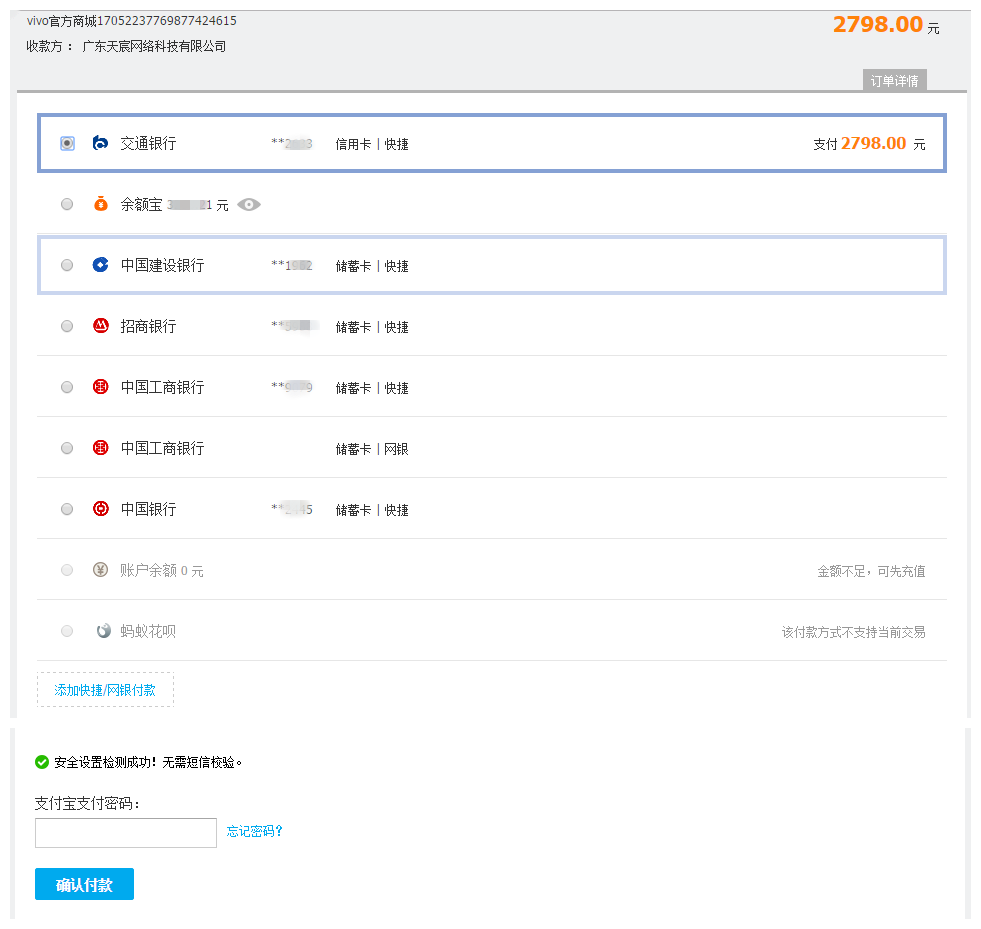
Task: Click the 该付款方式不支持当前交易 notice
Action: point(853,632)
